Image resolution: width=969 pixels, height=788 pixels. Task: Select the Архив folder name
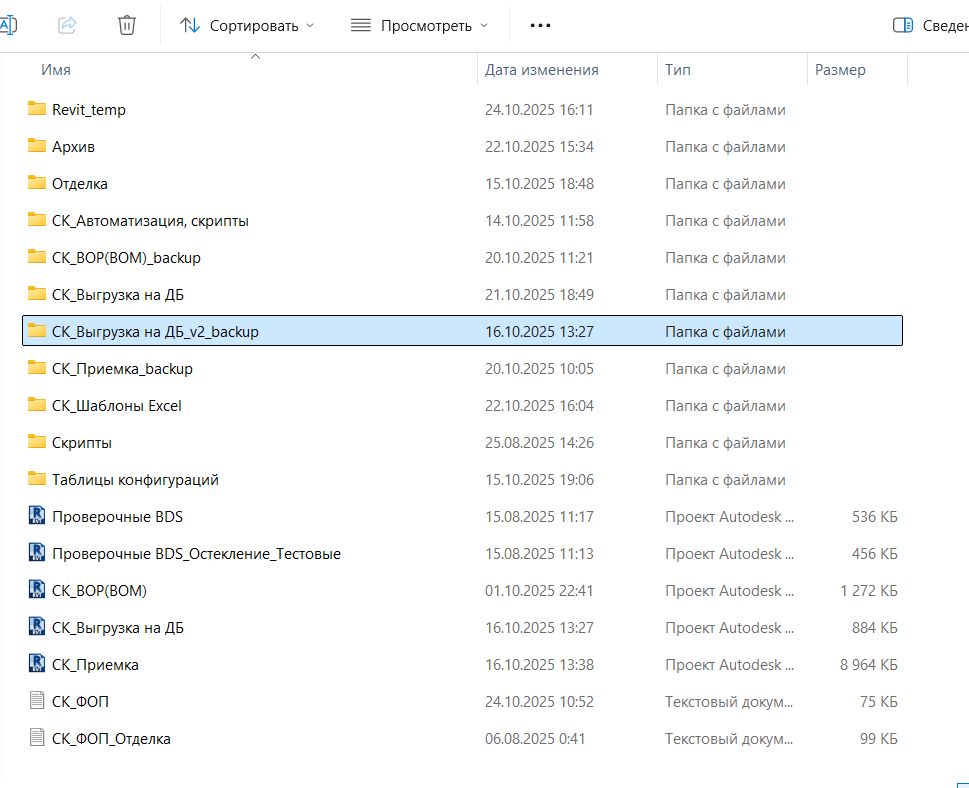point(74,146)
